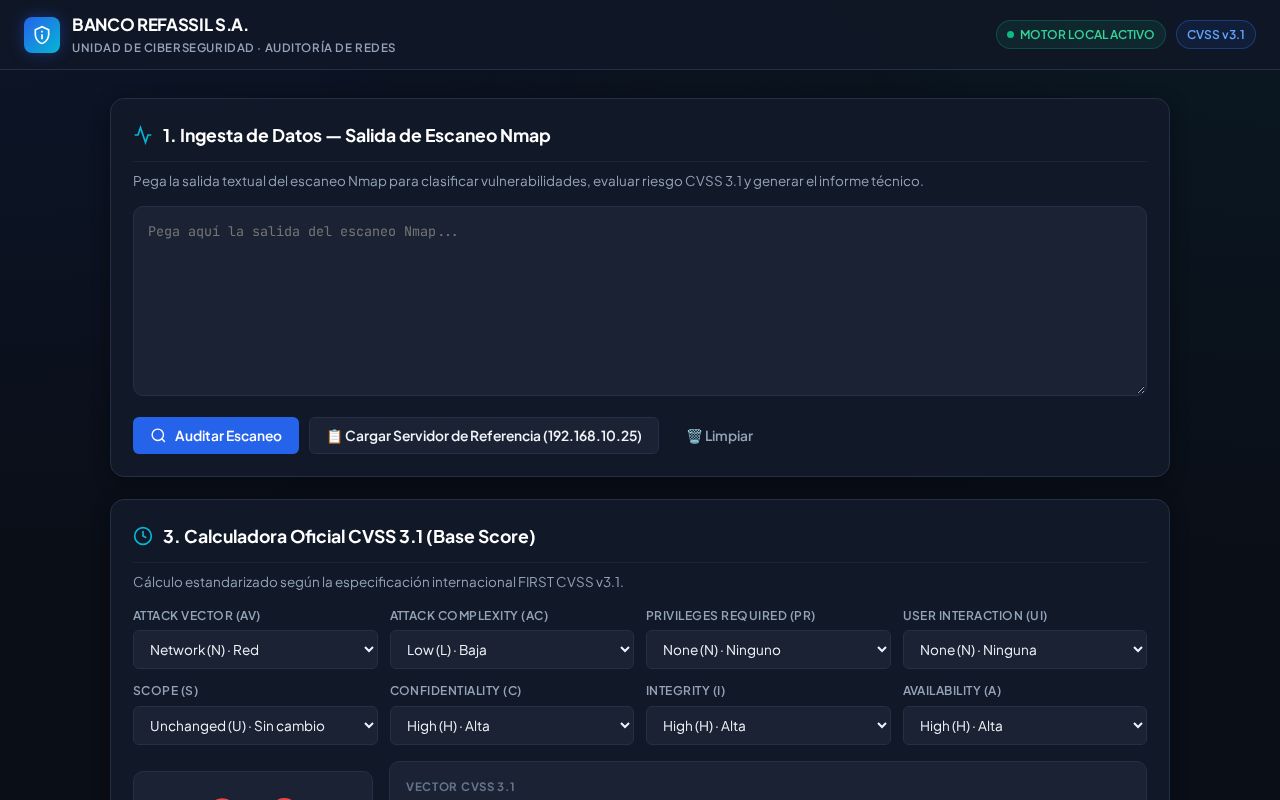Load the reference server 192.168.10.25
Screen dimensions: 1280x800
[484, 435]
